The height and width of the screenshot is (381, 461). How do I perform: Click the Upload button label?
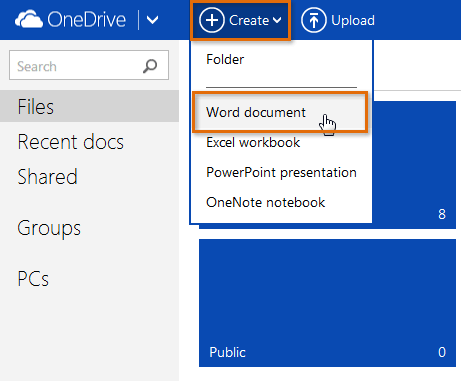(x=353, y=20)
